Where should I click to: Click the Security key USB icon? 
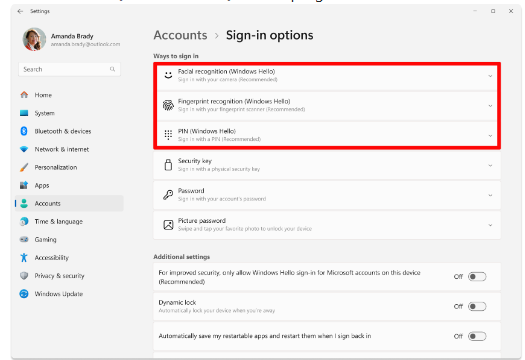tap(168, 165)
